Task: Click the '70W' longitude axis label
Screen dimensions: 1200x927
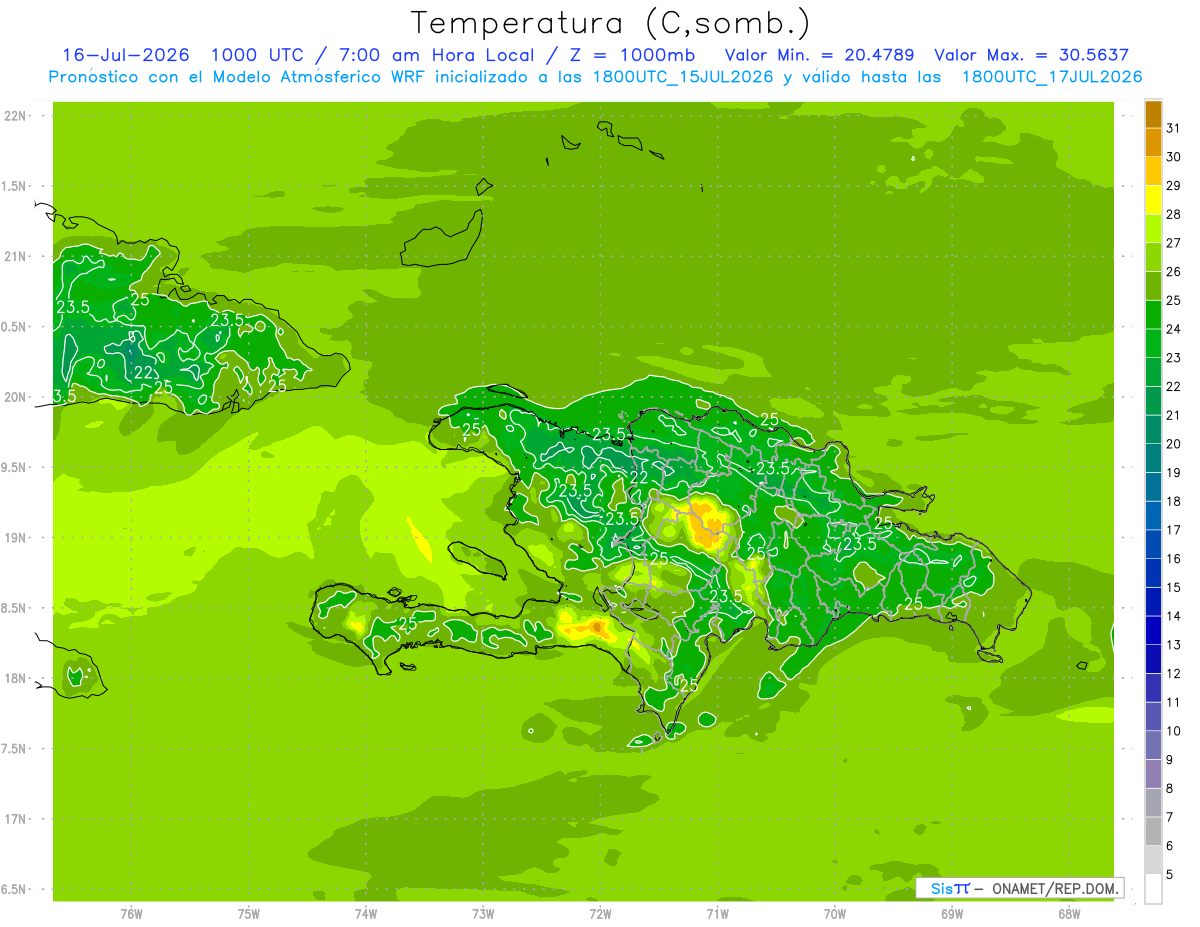Action: 835,913
